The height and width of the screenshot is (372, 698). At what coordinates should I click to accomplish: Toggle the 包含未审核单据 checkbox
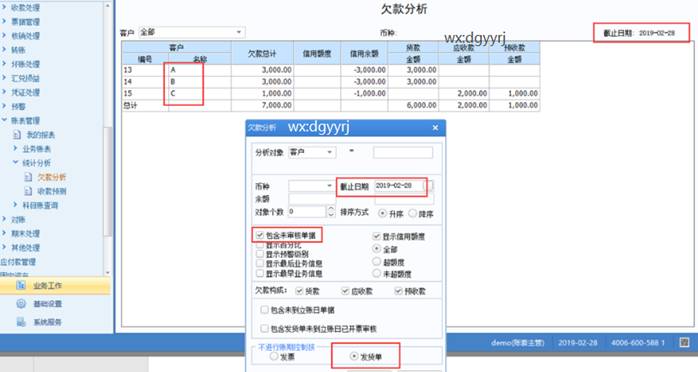tap(260, 235)
